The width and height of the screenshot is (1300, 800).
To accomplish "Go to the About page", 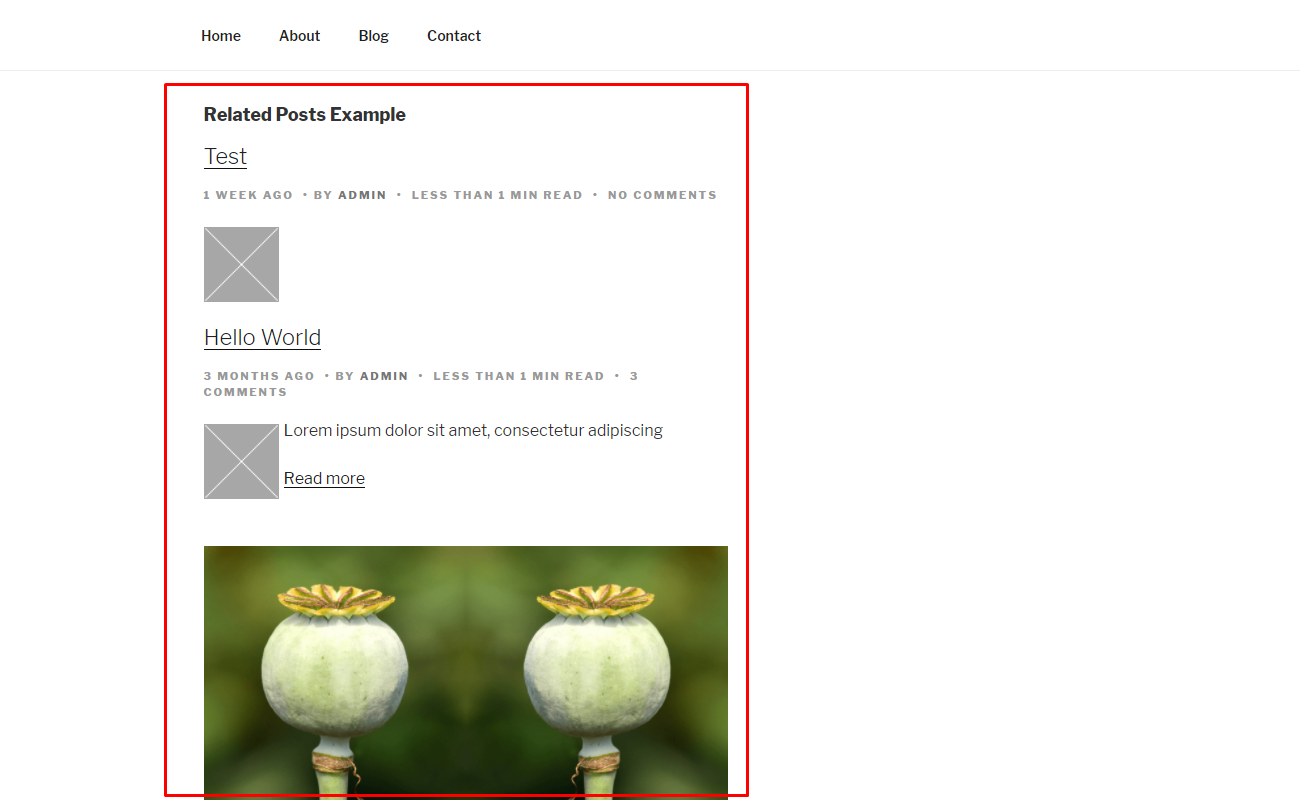I will (x=299, y=36).
